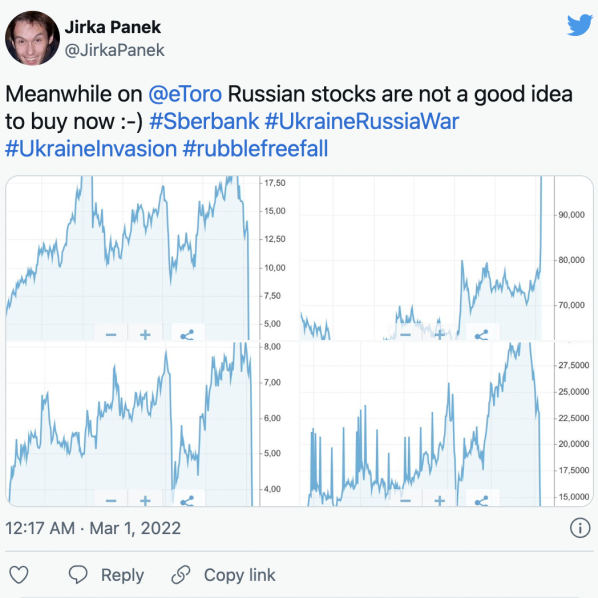Viewport: 598px width, 598px height.
Task: Like the tweet with the heart icon
Action: pos(19,575)
